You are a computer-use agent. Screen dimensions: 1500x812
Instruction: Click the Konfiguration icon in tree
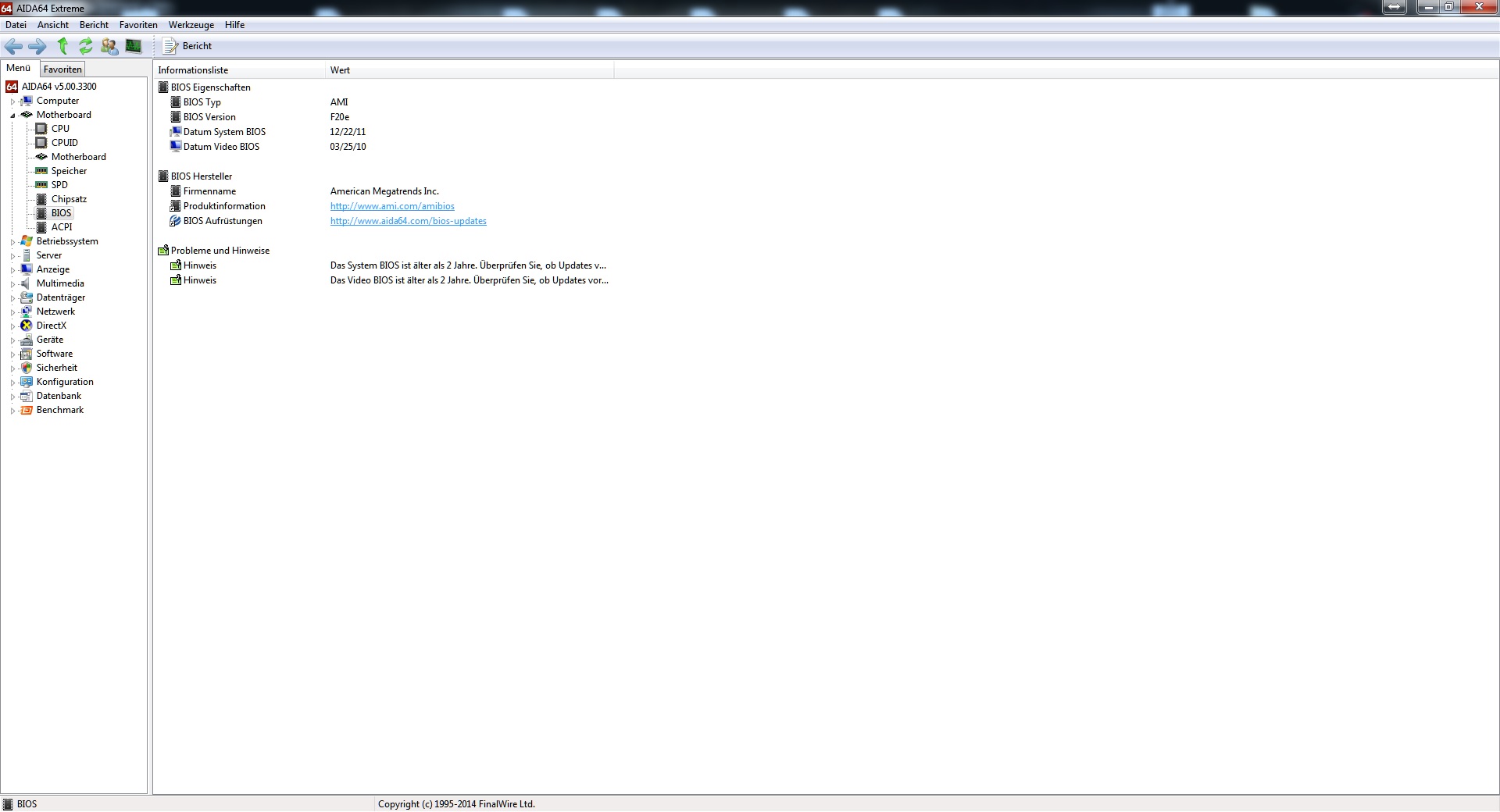point(27,382)
